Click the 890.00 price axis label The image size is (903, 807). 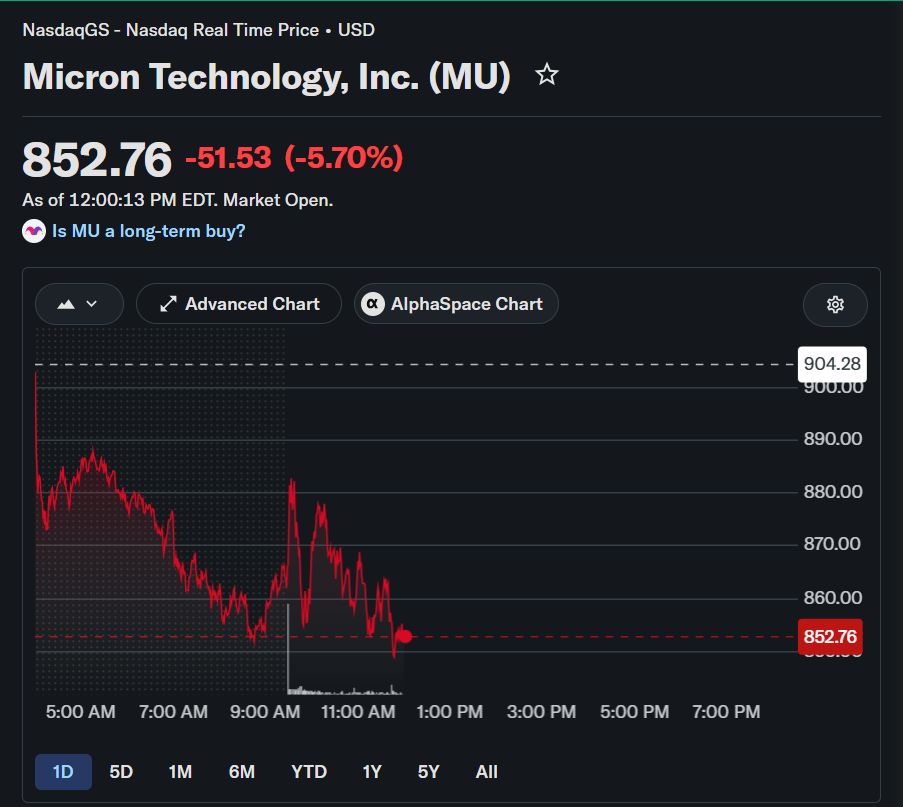pyautogui.click(x=833, y=439)
